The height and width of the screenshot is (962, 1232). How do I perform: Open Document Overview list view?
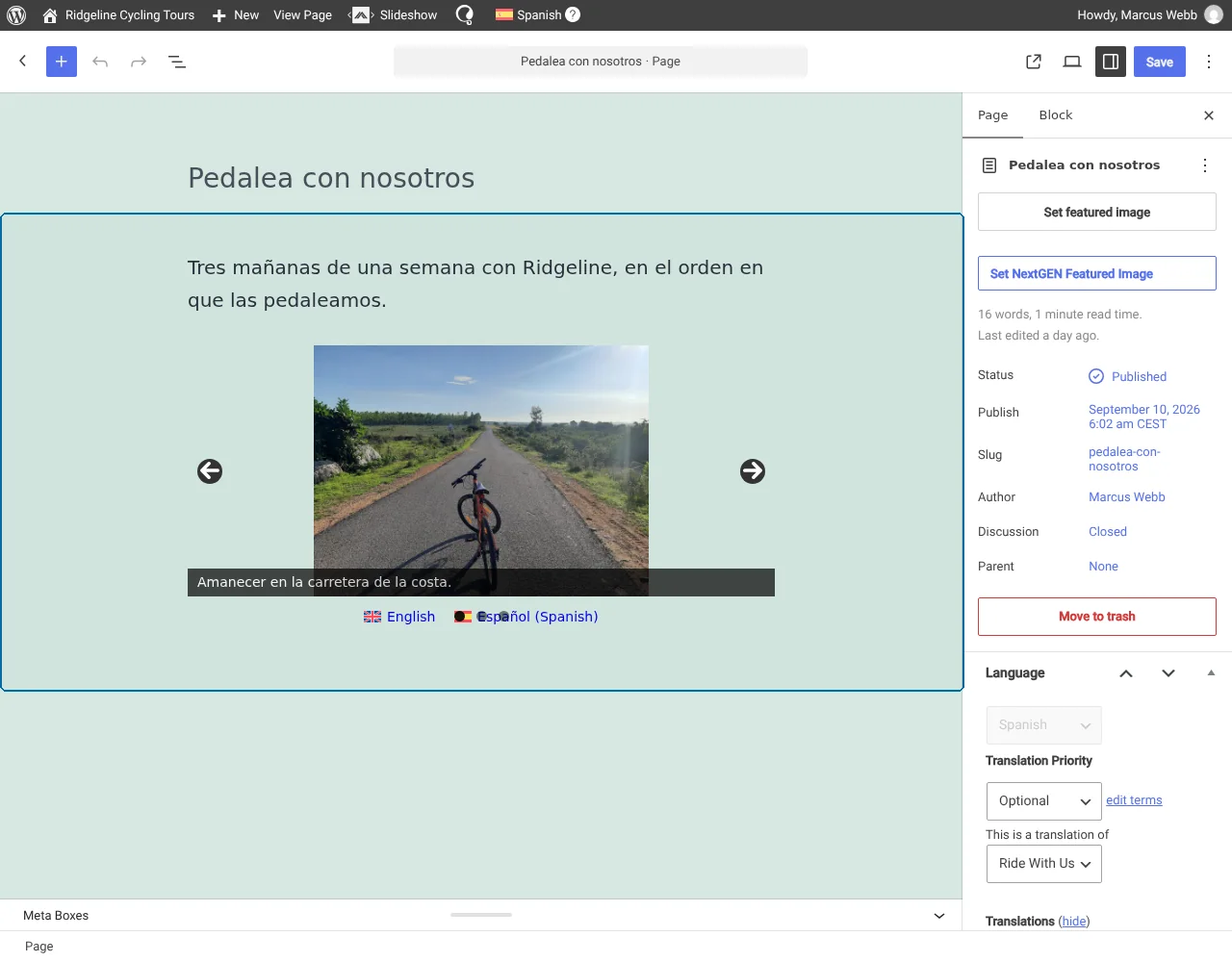(x=177, y=62)
